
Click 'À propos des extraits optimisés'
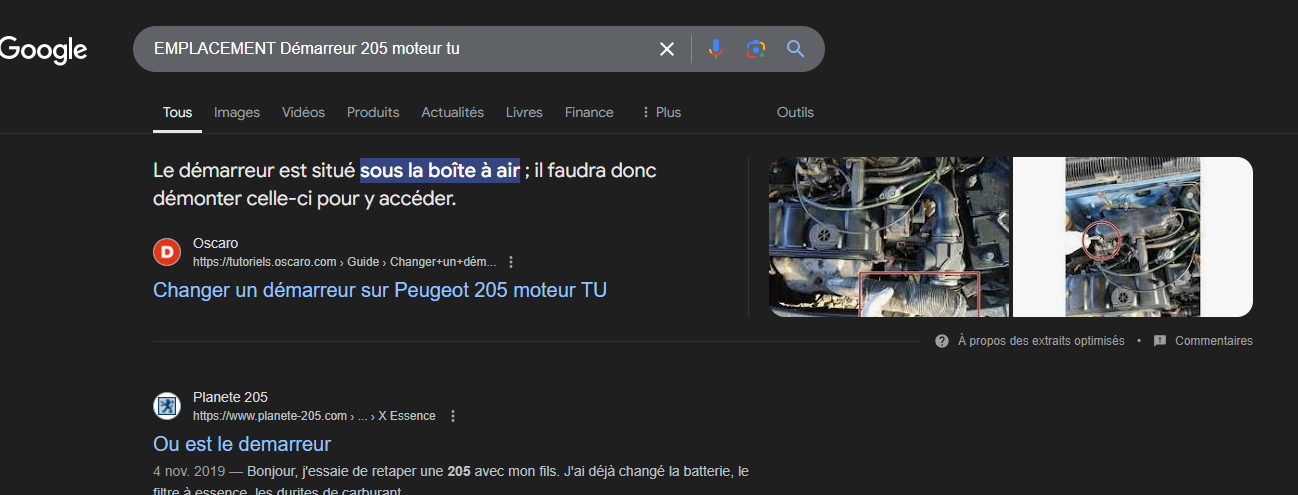coord(1041,341)
